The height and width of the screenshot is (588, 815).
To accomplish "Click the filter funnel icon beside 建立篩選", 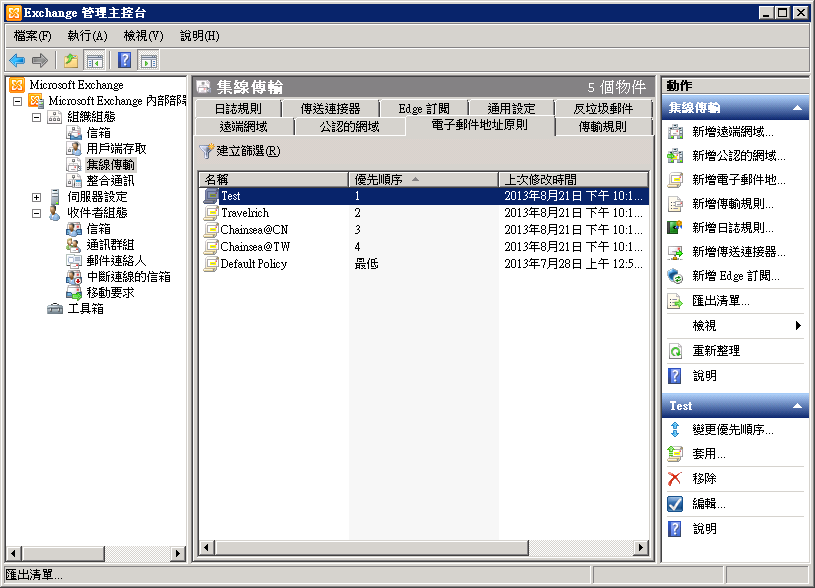I will tap(206, 151).
